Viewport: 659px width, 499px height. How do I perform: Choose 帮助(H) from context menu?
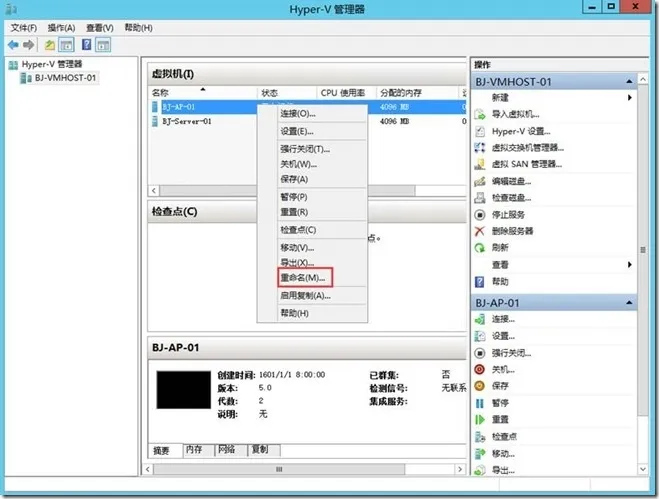tap(311, 313)
